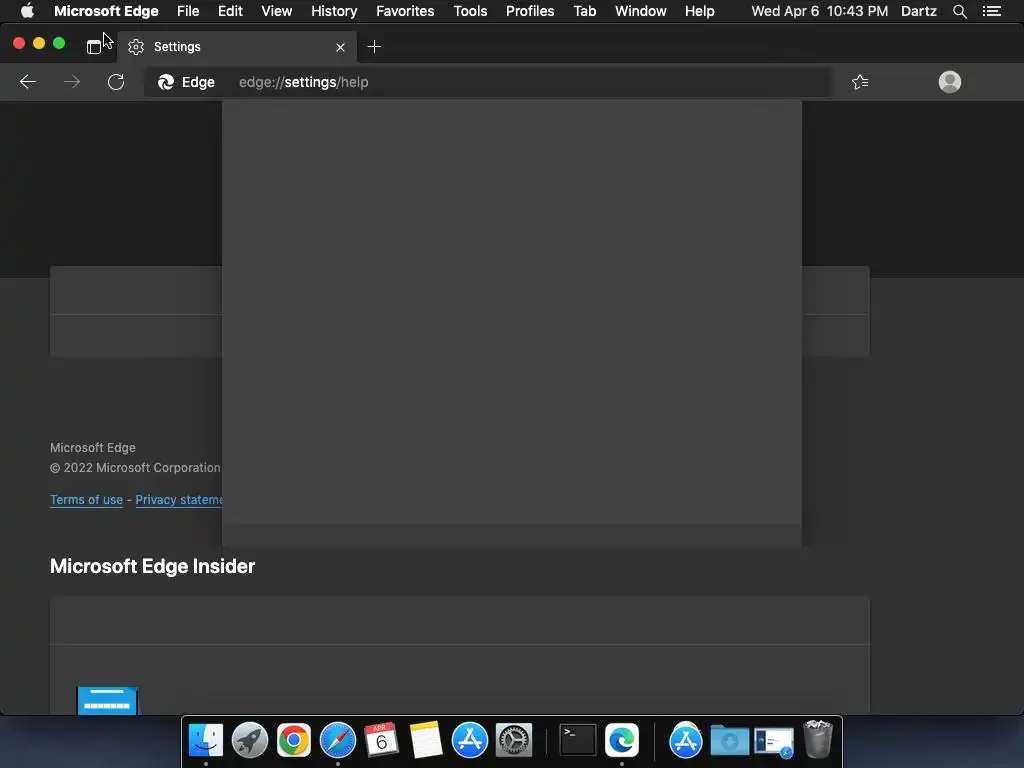The image size is (1024, 768).
Task: Open the Profiles menu
Action: pyautogui.click(x=530, y=11)
